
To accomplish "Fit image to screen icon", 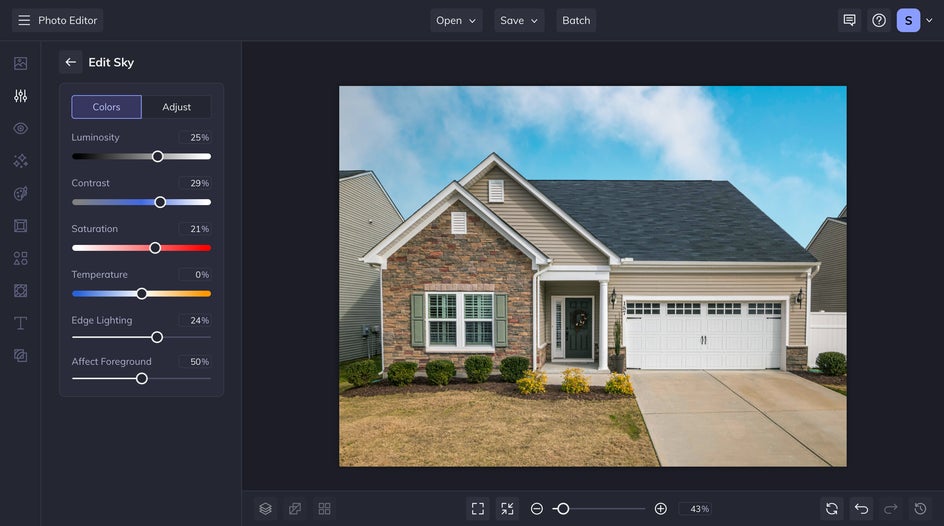I will pyautogui.click(x=478, y=509).
